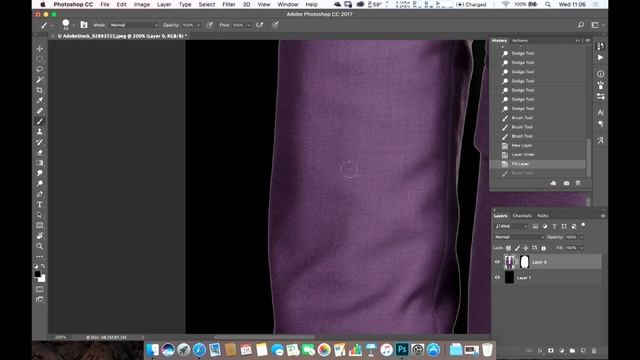The image size is (640, 360).
Task: Enable airbrush-style build-up
Action: [x=260, y=25]
